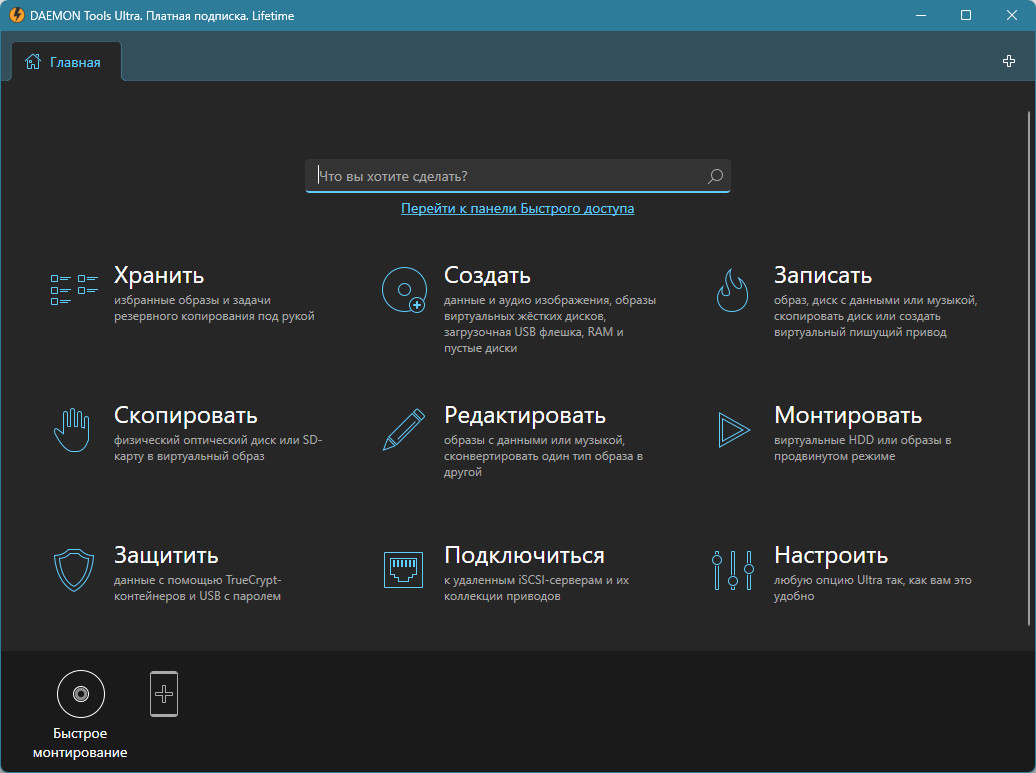The image size is (1036, 773).
Task: Switch to the Главная tab
Action: click(x=66, y=62)
